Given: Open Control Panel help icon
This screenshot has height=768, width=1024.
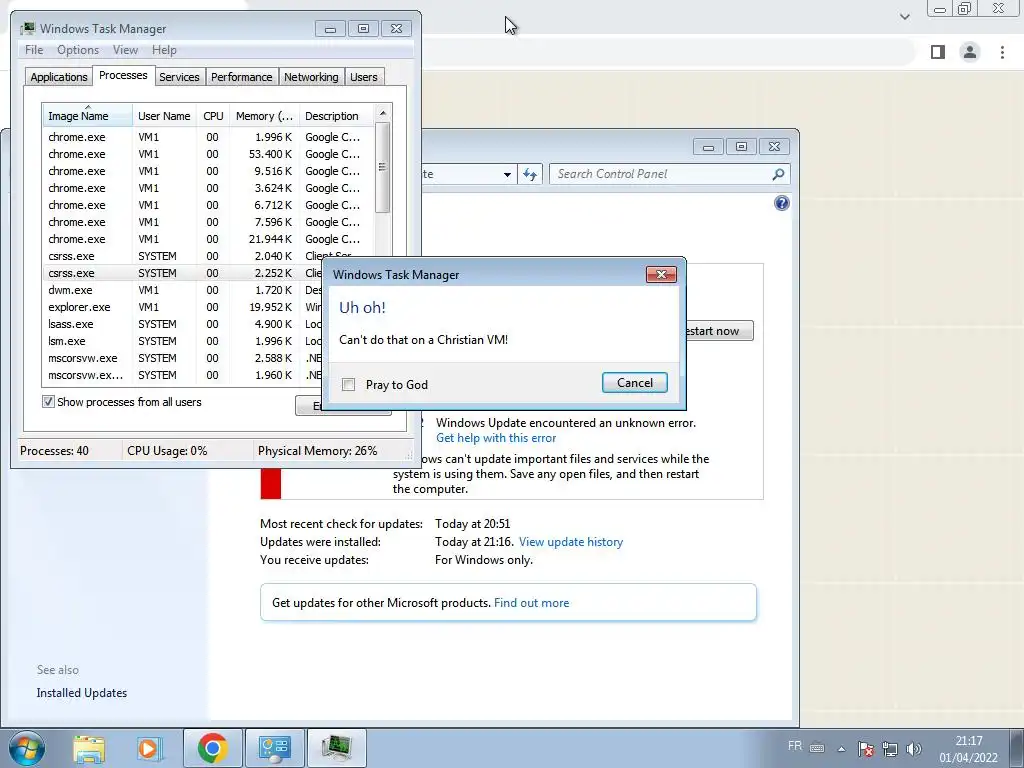Looking at the screenshot, I should [781, 203].
